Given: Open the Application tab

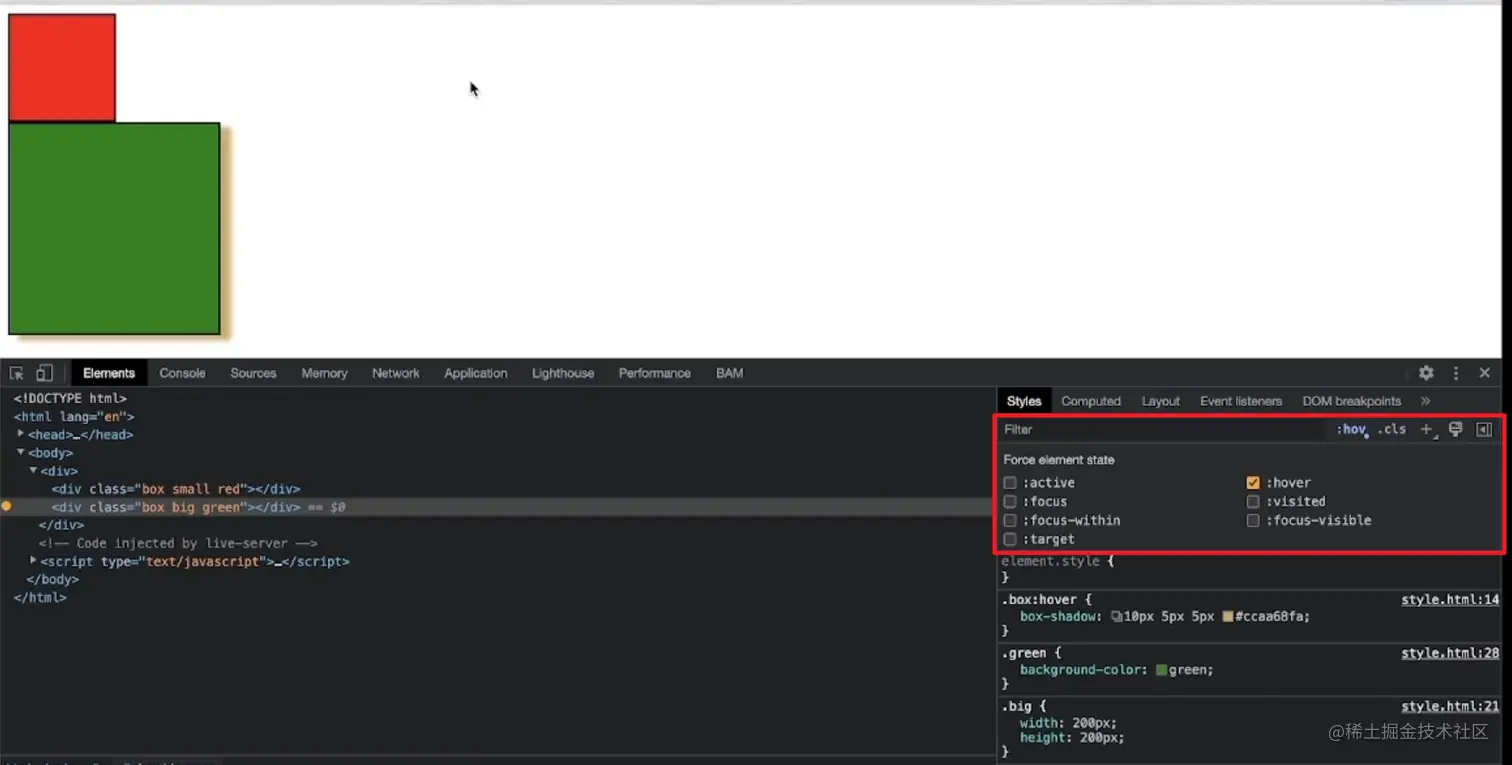Looking at the screenshot, I should [476, 373].
